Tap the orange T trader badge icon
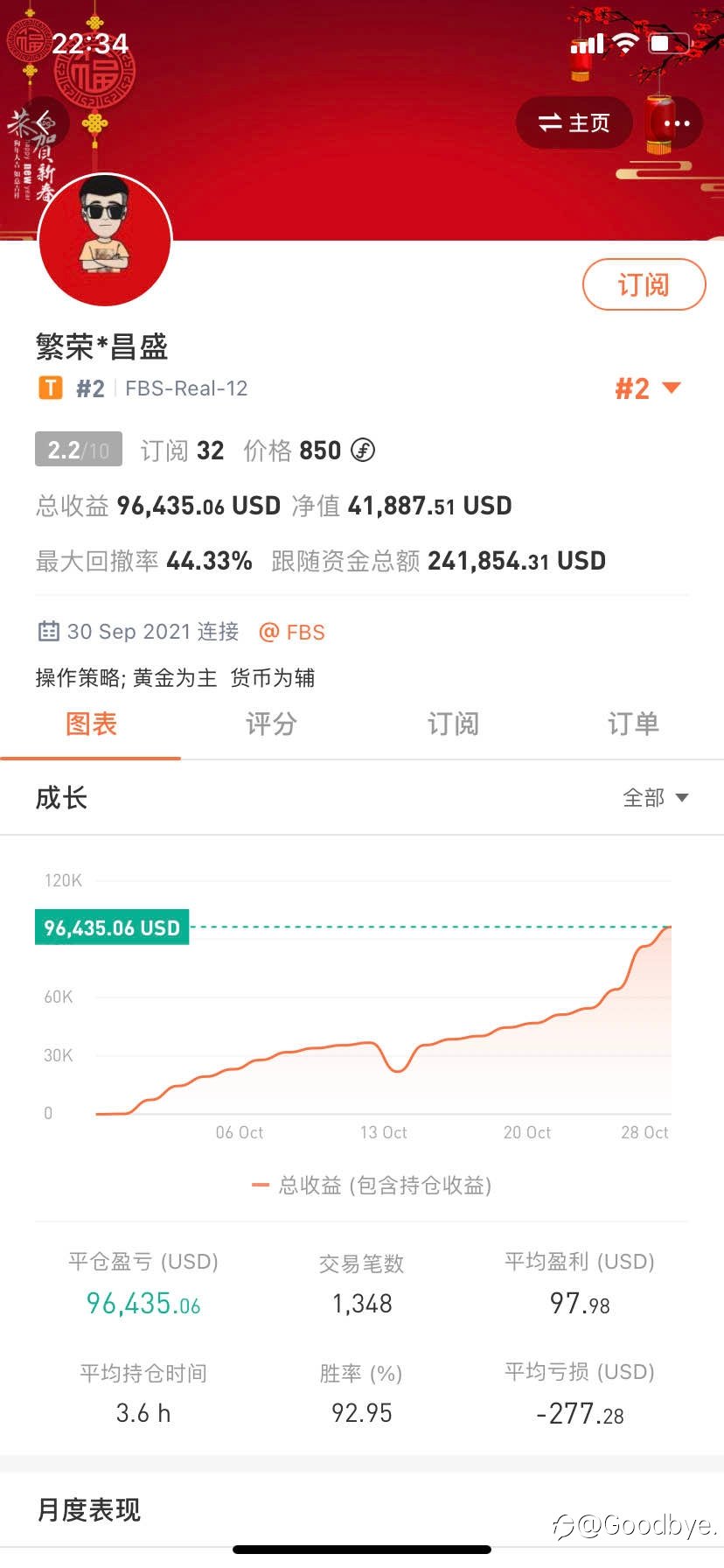Screen dimensions: 724x1568 (x=51, y=388)
